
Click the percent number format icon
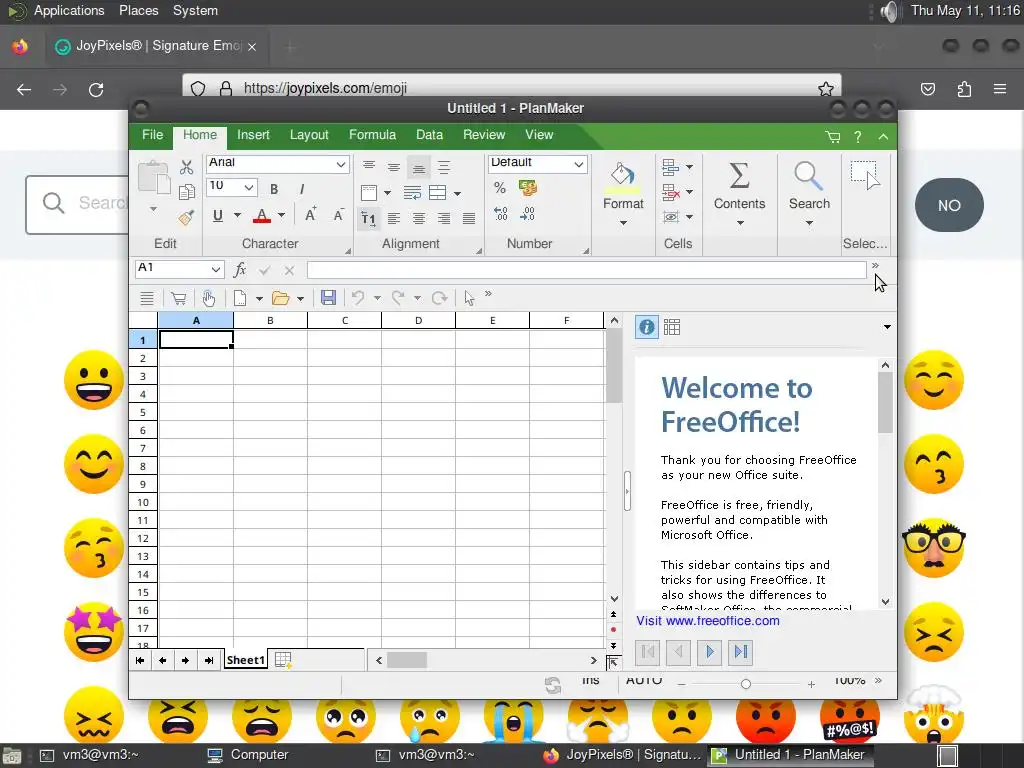[500, 188]
